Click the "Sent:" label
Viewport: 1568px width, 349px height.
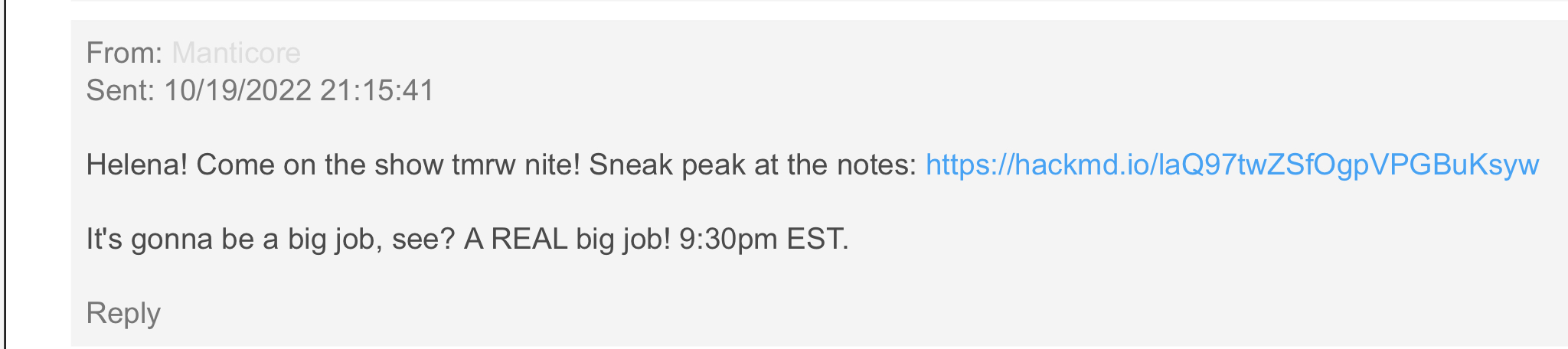pos(121,90)
